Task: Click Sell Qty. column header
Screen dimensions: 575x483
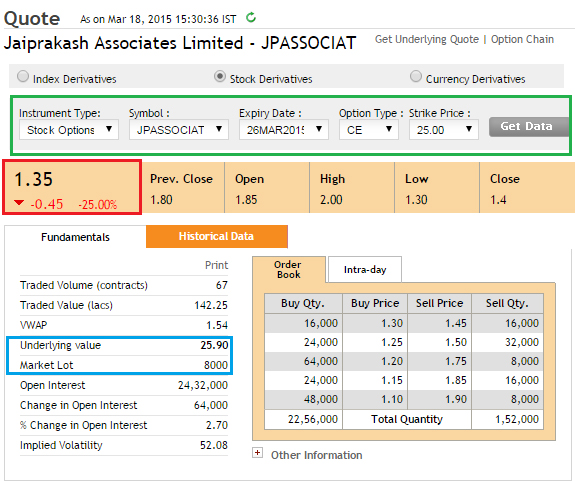Action: pyautogui.click(x=508, y=303)
